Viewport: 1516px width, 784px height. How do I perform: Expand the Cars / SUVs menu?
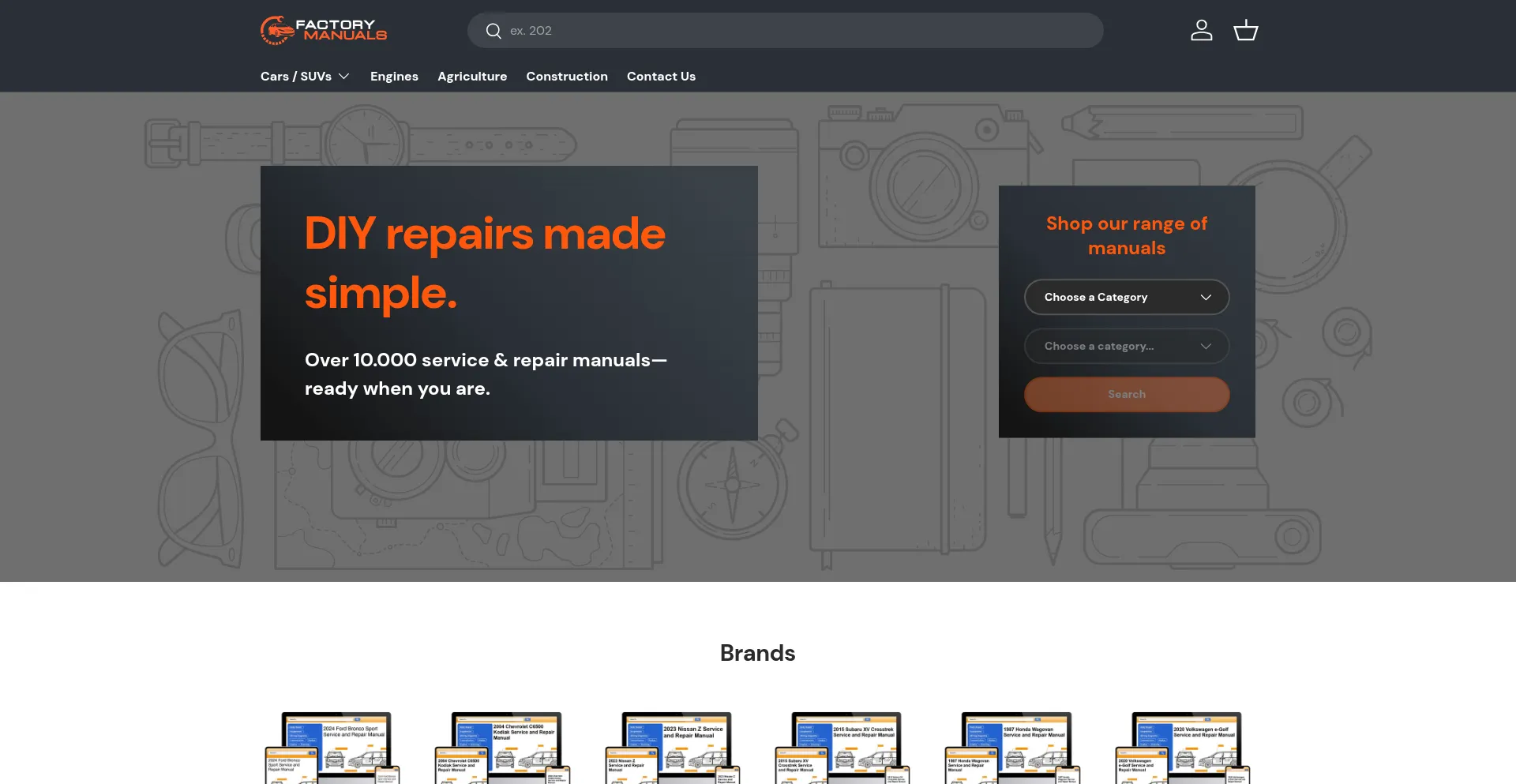tap(305, 77)
